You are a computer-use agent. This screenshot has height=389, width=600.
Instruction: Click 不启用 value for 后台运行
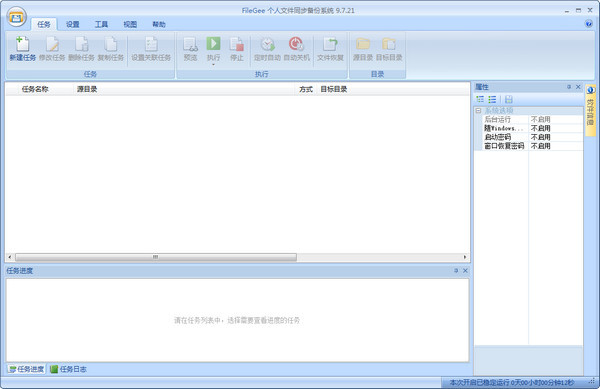pos(540,119)
